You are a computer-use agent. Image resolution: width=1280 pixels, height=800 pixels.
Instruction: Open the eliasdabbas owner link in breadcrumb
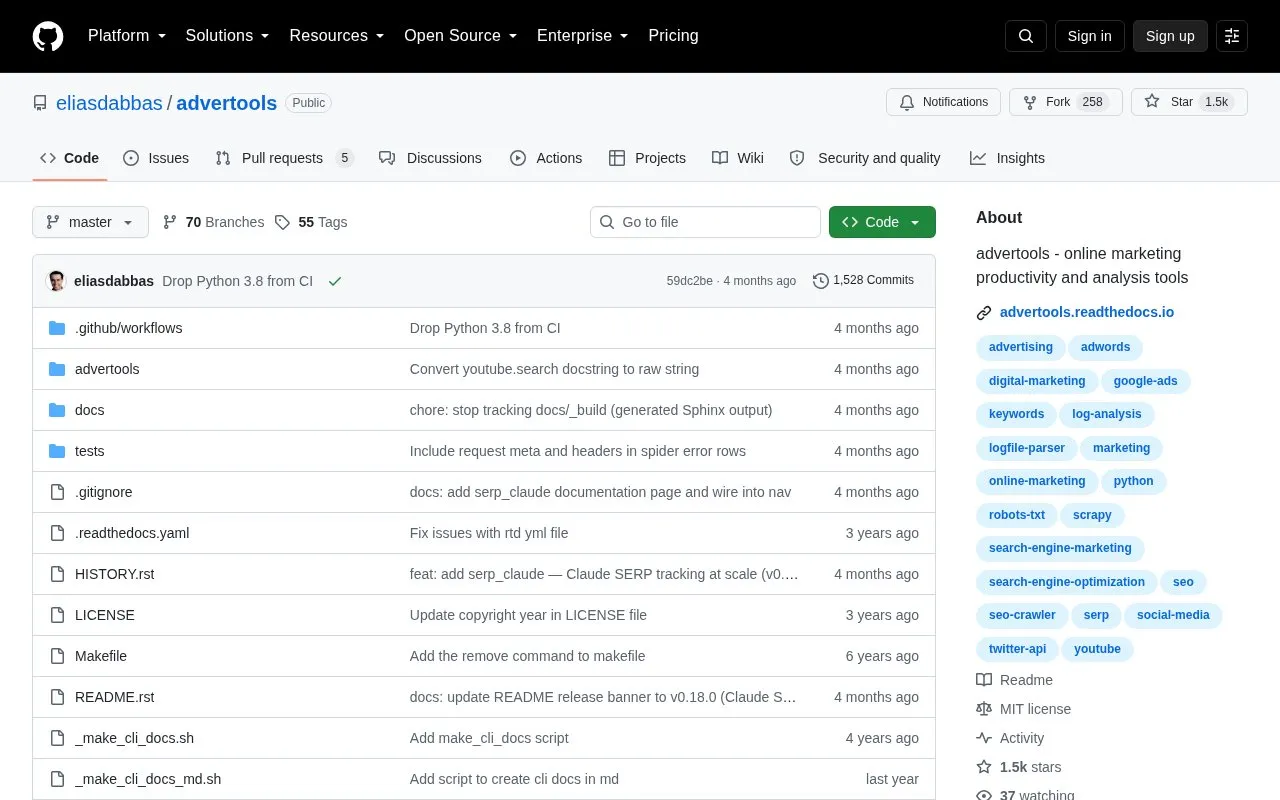(x=109, y=103)
